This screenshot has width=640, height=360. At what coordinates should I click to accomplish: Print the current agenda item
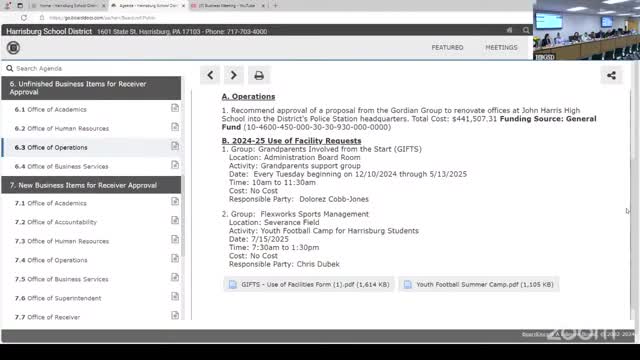point(259,75)
